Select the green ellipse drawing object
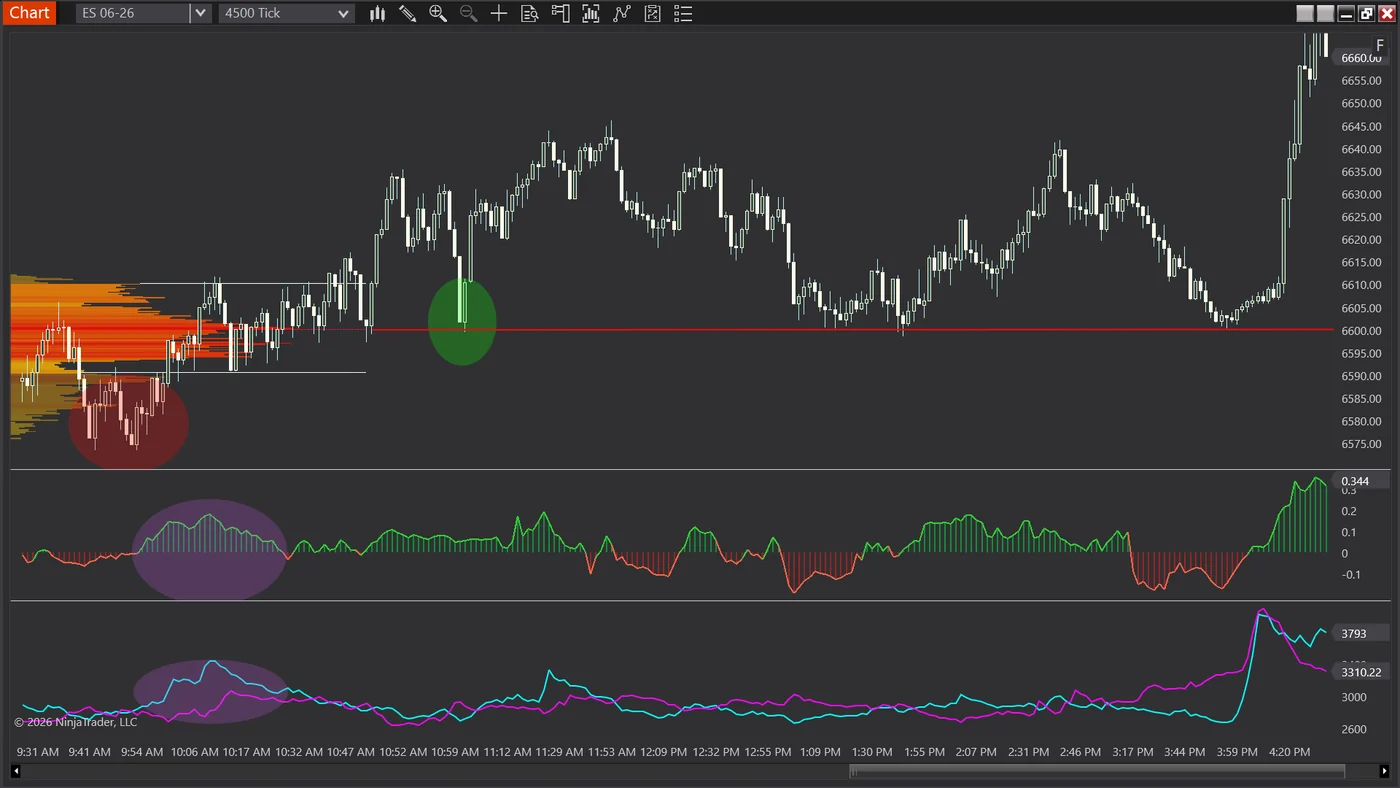The image size is (1400, 788). click(x=462, y=321)
